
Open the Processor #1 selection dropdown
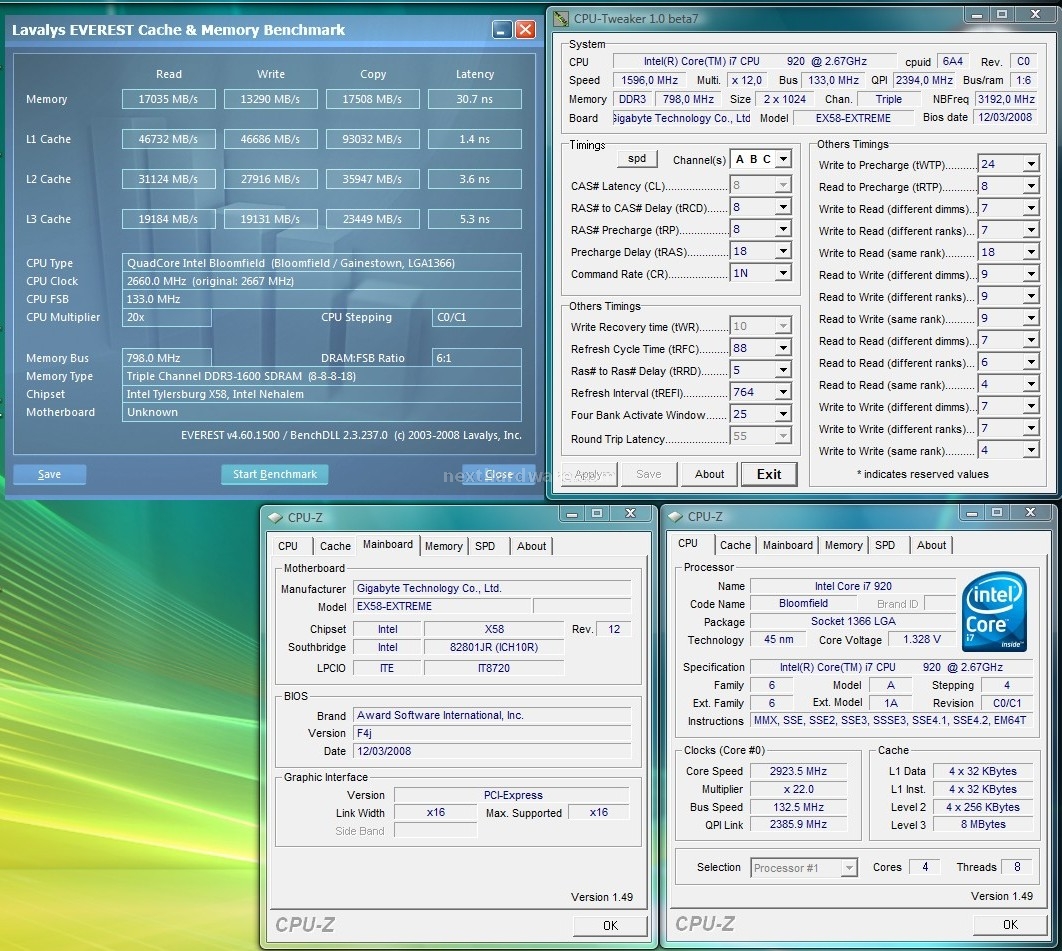pos(849,868)
